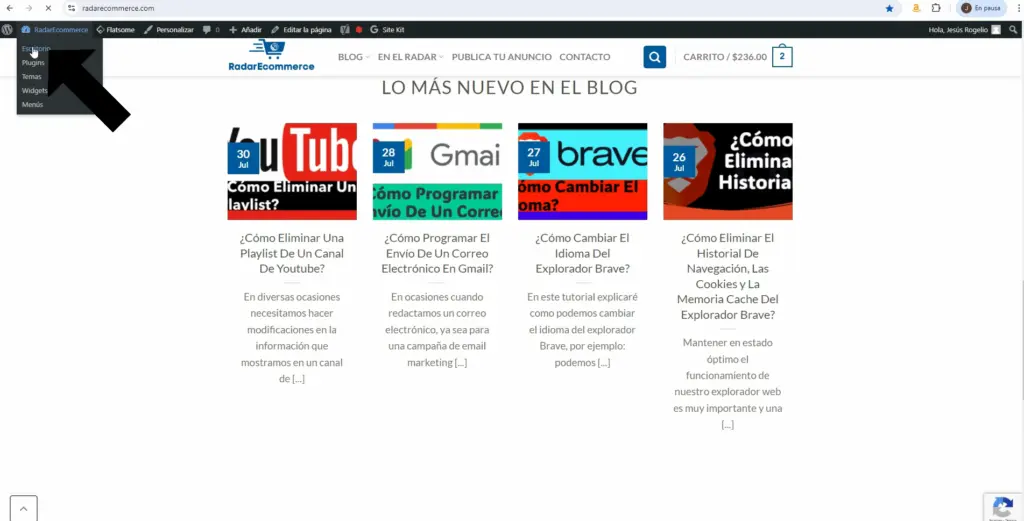
Task: Open CARRITO / $236.00 link
Action: point(725,57)
